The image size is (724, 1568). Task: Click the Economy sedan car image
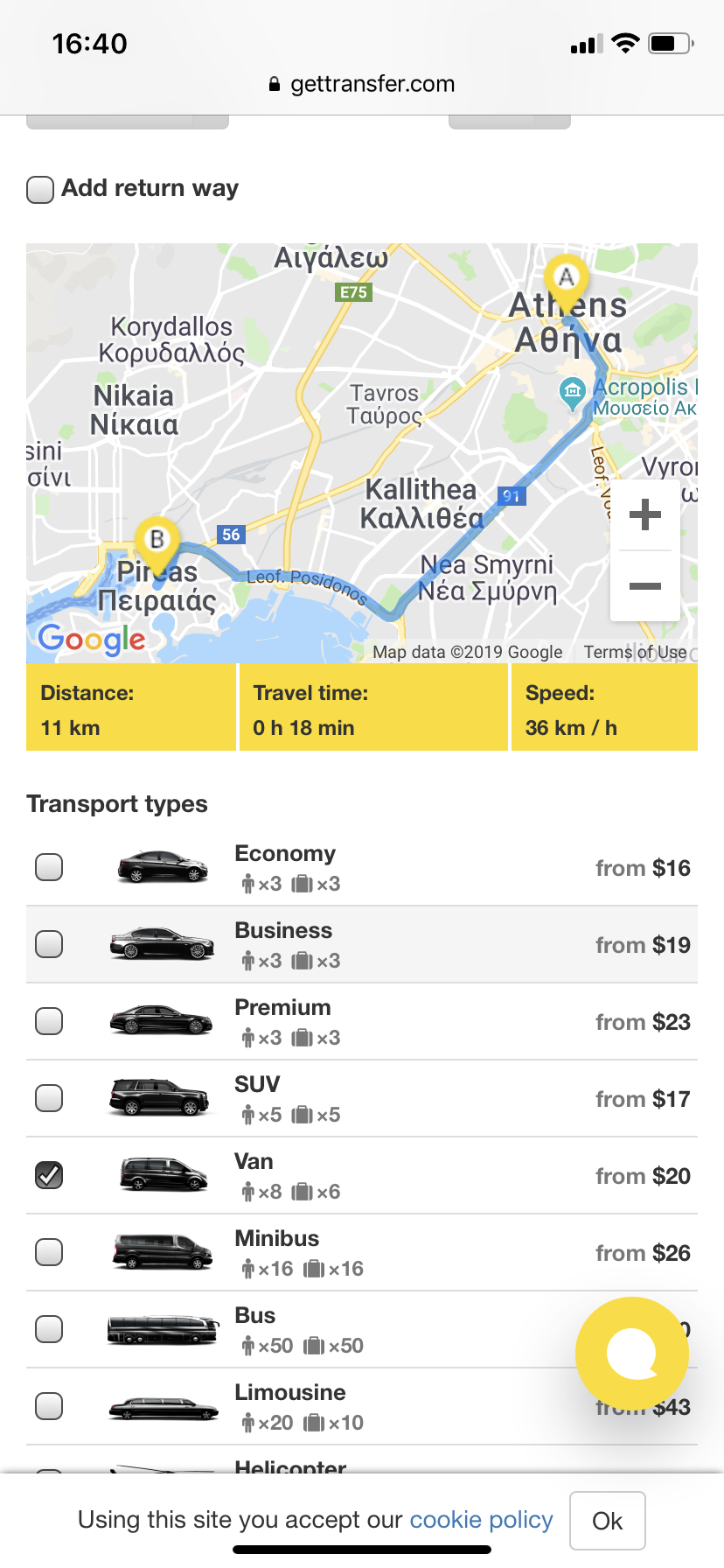click(163, 866)
